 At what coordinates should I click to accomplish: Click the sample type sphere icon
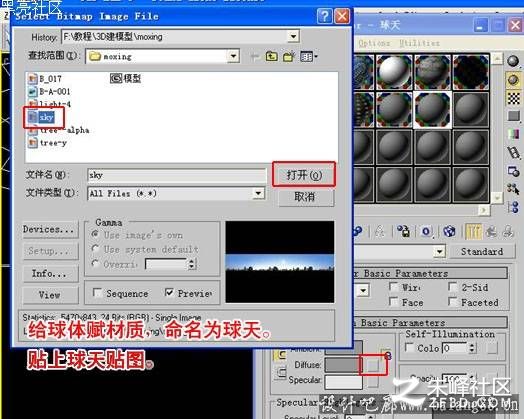[x=513, y=61]
